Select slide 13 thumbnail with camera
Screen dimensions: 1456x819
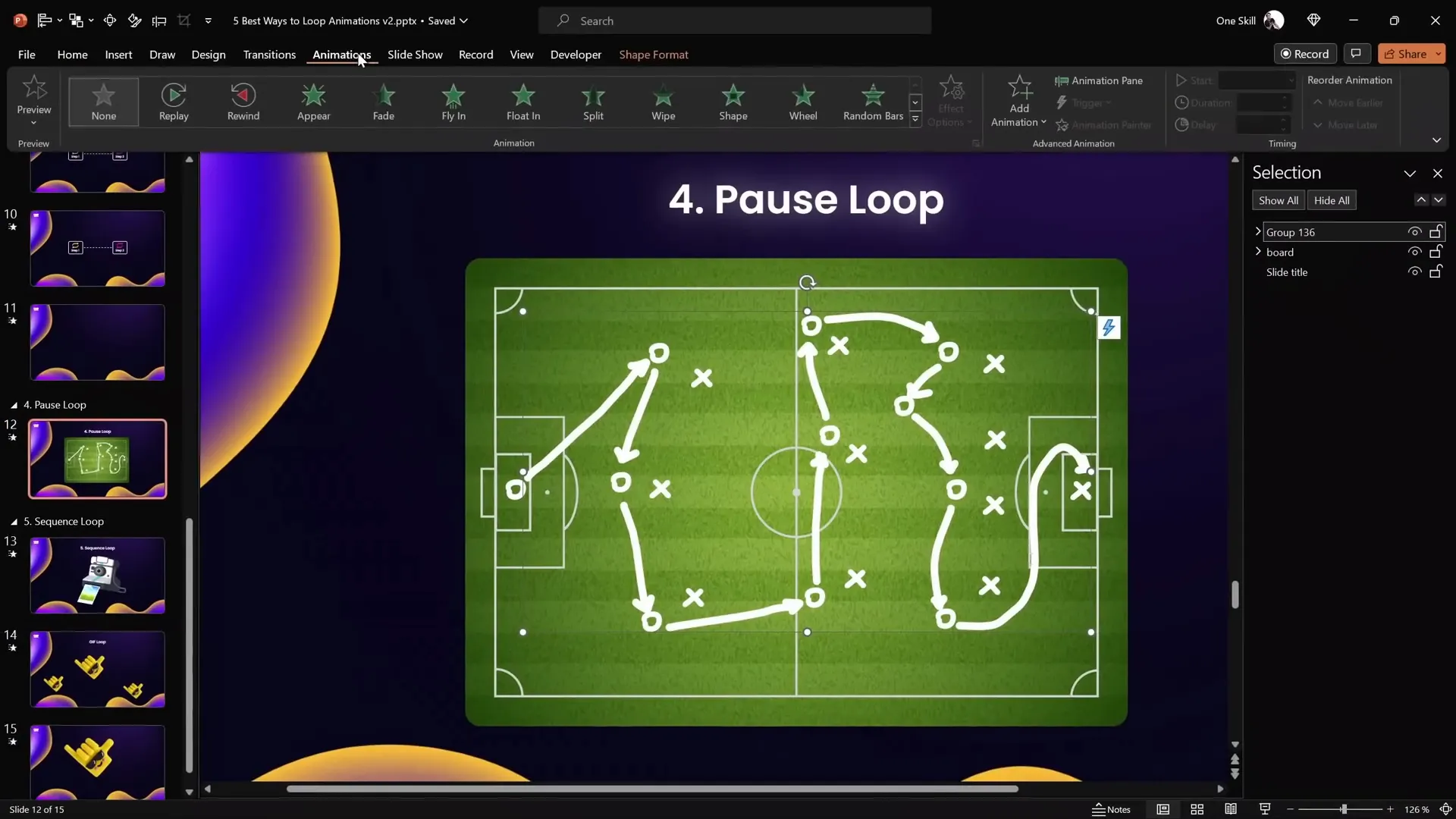(x=97, y=576)
